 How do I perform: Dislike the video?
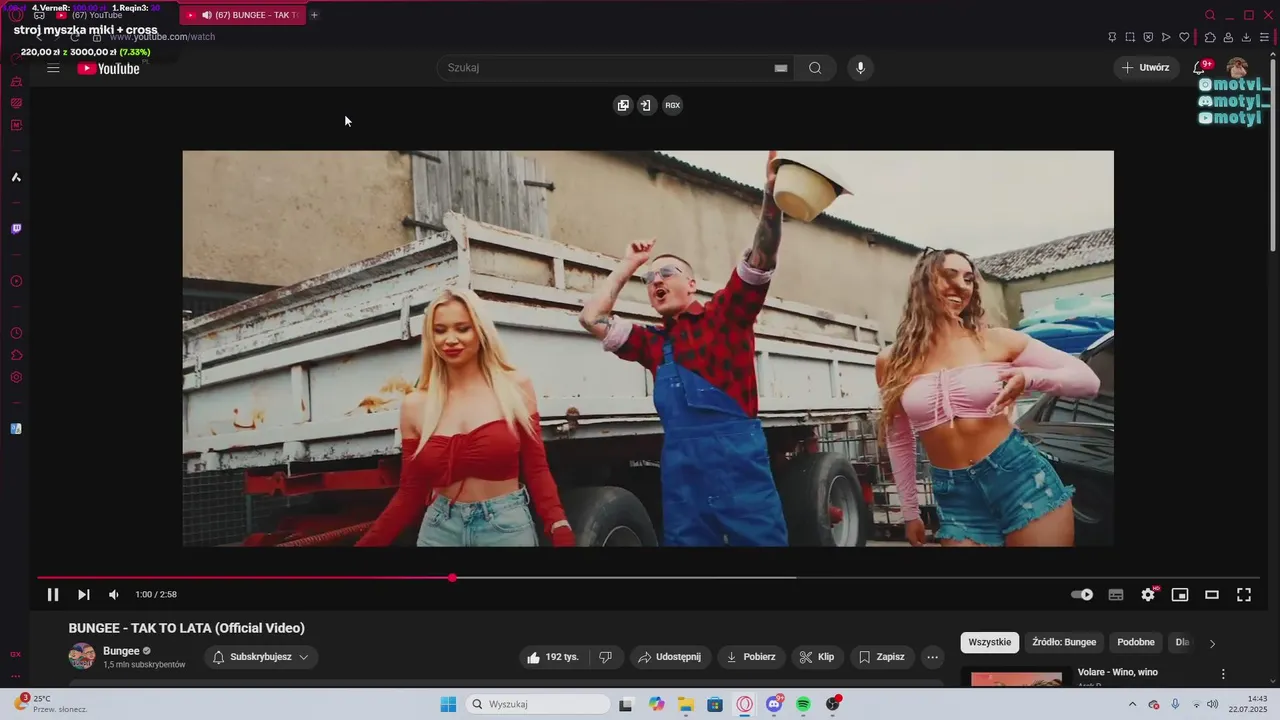pyautogui.click(x=605, y=657)
